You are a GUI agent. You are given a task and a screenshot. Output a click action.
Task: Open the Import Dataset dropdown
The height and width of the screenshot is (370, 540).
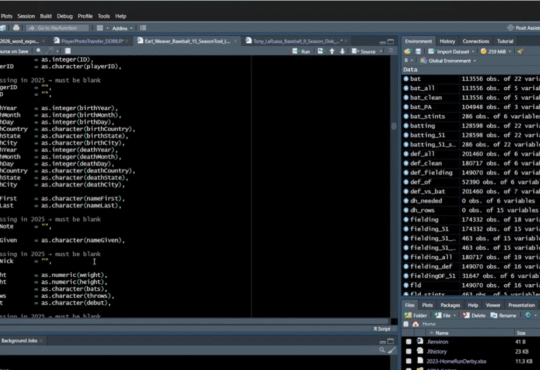point(451,51)
